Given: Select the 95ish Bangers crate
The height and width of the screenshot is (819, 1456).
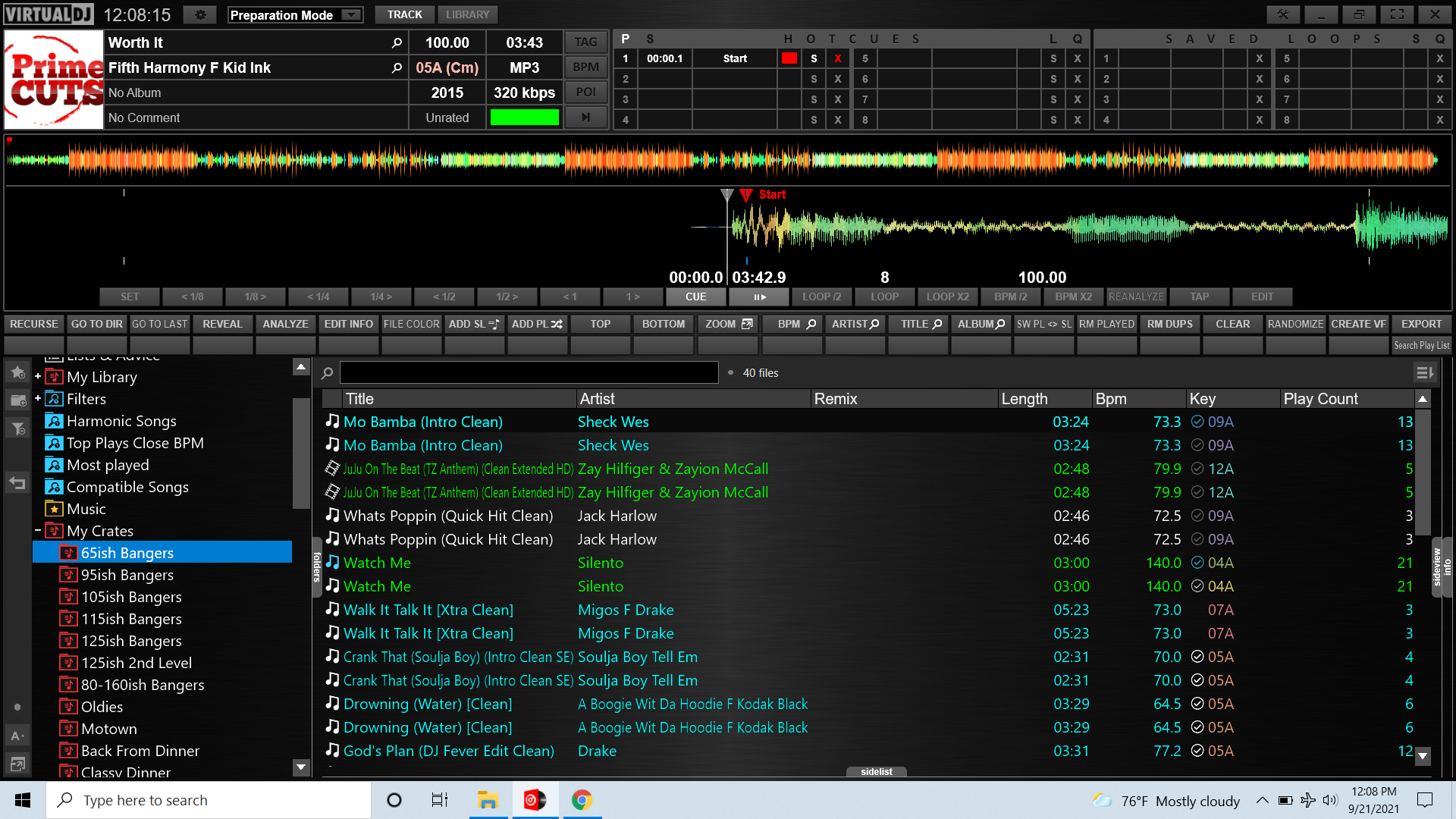Looking at the screenshot, I should [x=127, y=575].
